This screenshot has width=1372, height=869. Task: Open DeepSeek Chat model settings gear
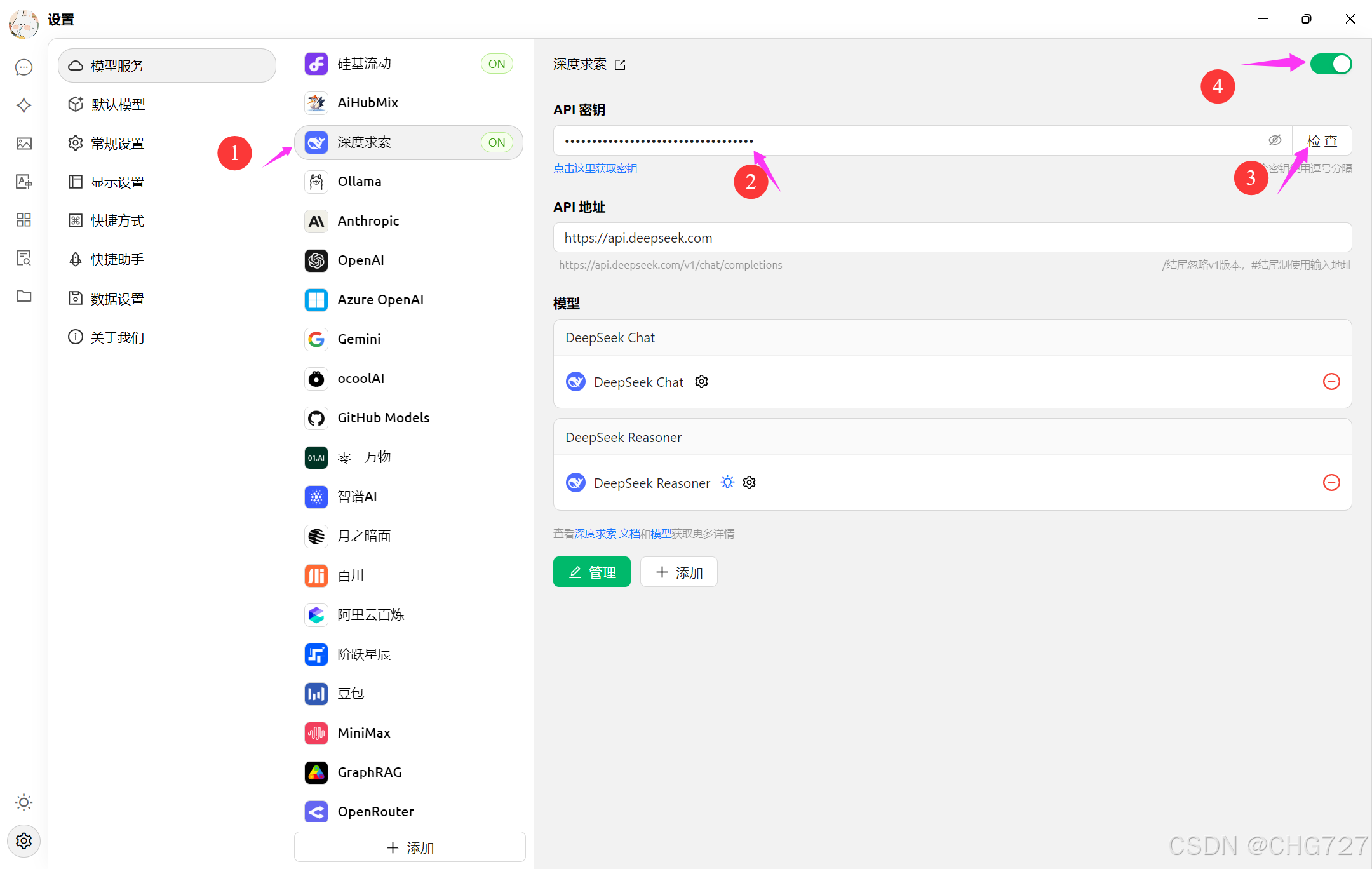pos(701,382)
